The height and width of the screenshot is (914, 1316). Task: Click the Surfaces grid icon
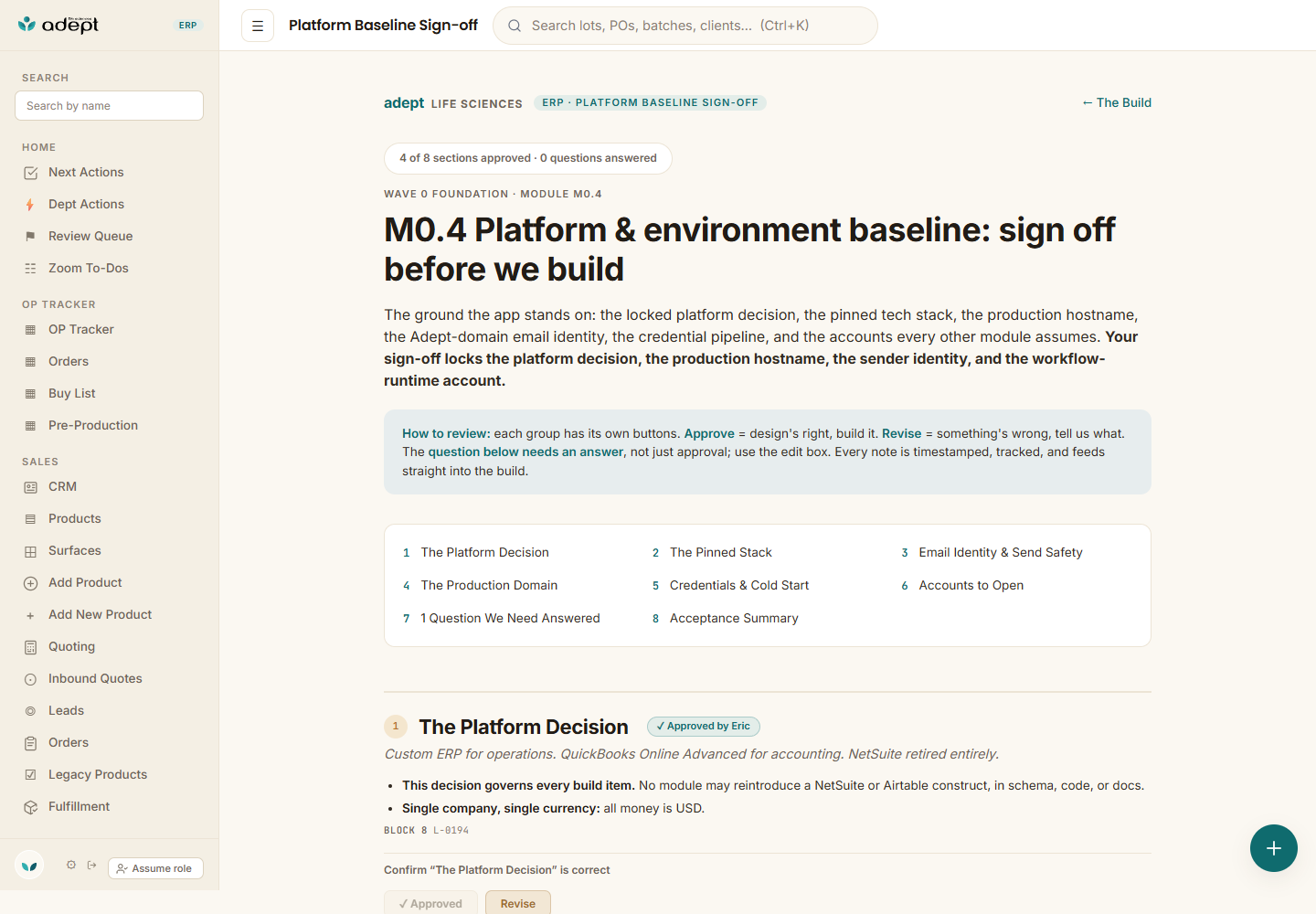pyautogui.click(x=30, y=551)
